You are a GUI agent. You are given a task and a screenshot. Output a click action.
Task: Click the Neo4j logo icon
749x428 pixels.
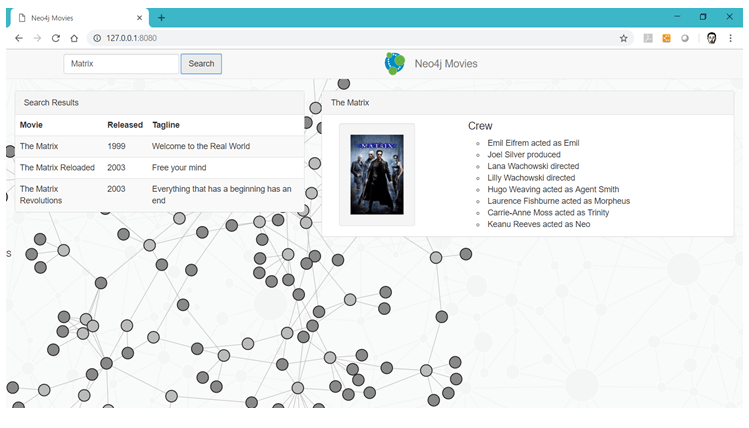395,64
